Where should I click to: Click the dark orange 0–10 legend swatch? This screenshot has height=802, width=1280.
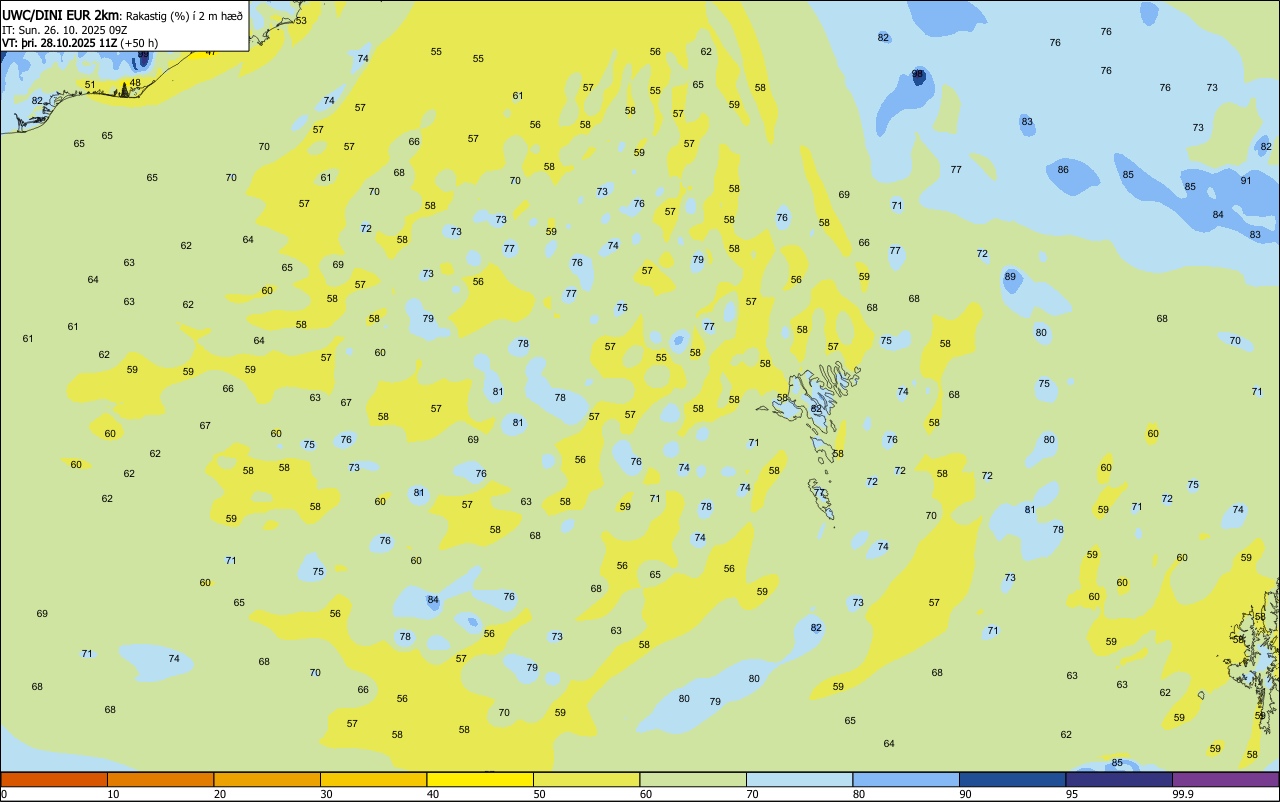54,779
